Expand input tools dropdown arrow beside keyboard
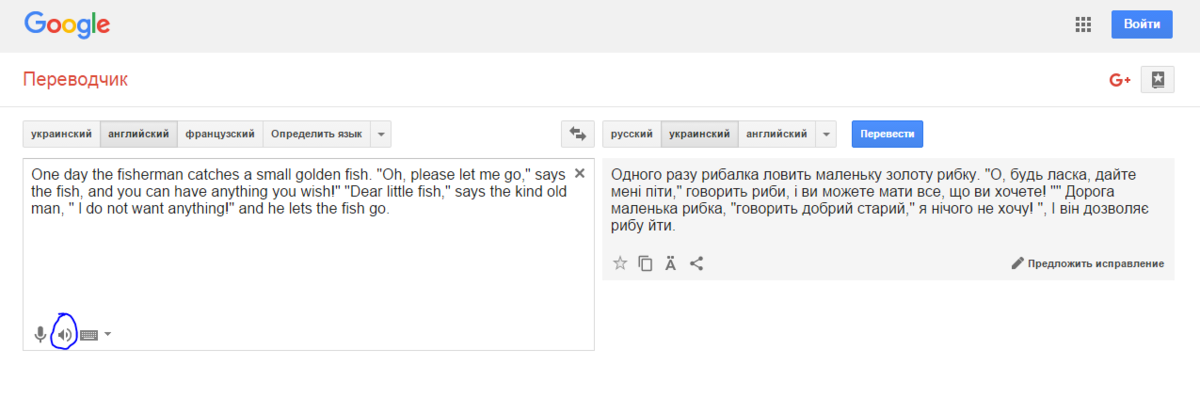The height and width of the screenshot is (413, 1200). coord(107,334)
